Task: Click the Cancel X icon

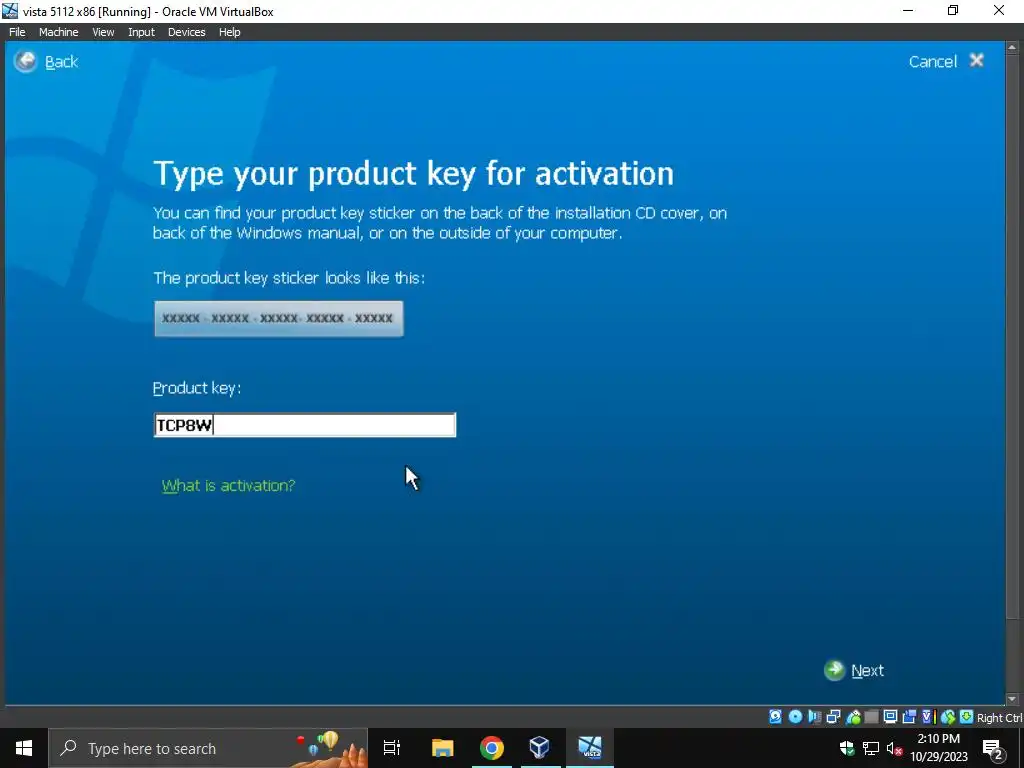Action: click(976, 61)
